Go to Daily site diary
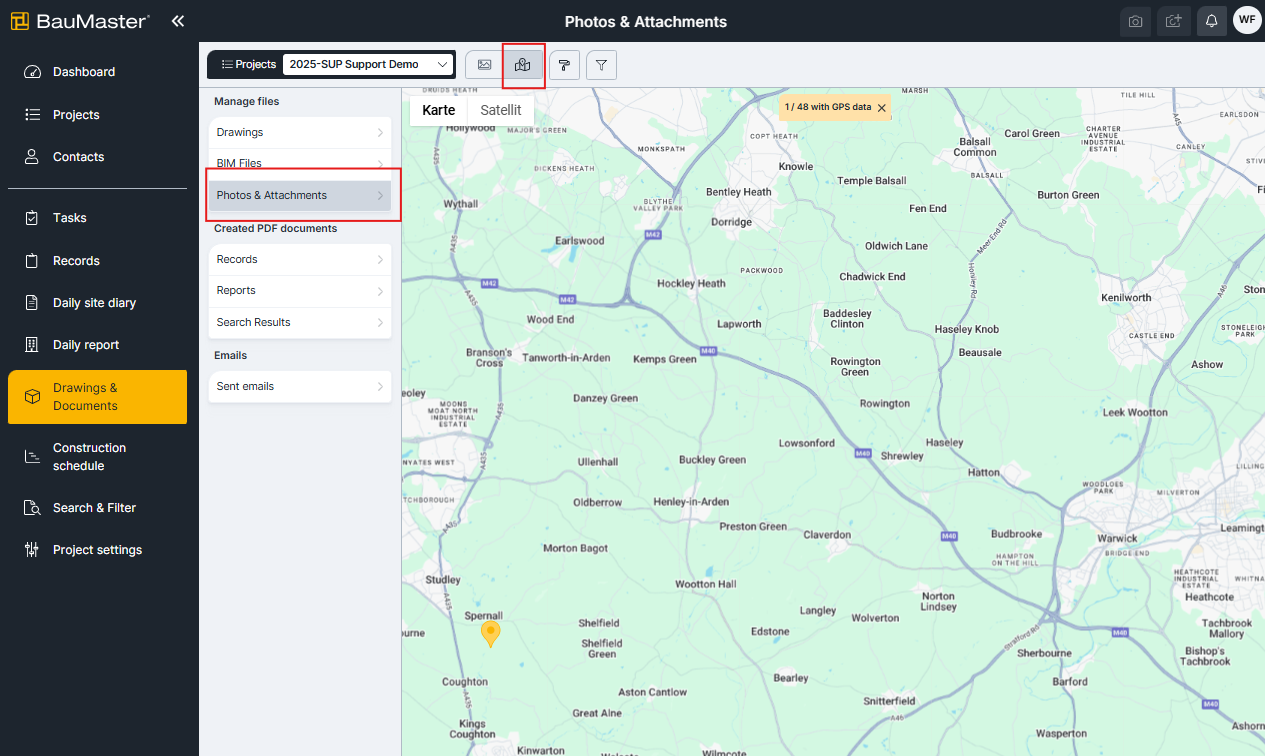1265x756 pixels. click(x=94, y=303)
